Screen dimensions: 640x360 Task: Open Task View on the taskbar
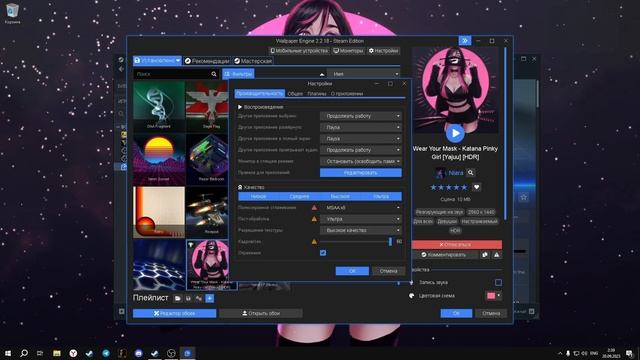click(x=40, y=353)
